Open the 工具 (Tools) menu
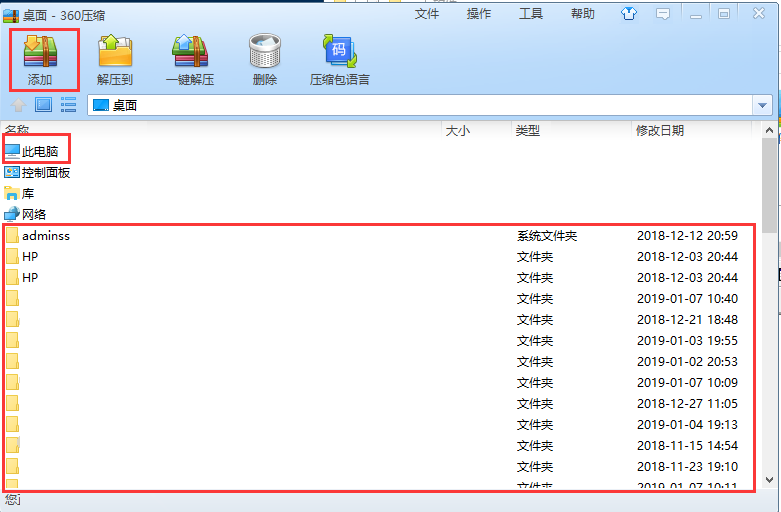781x512 pixels. (x=531, y=14)
